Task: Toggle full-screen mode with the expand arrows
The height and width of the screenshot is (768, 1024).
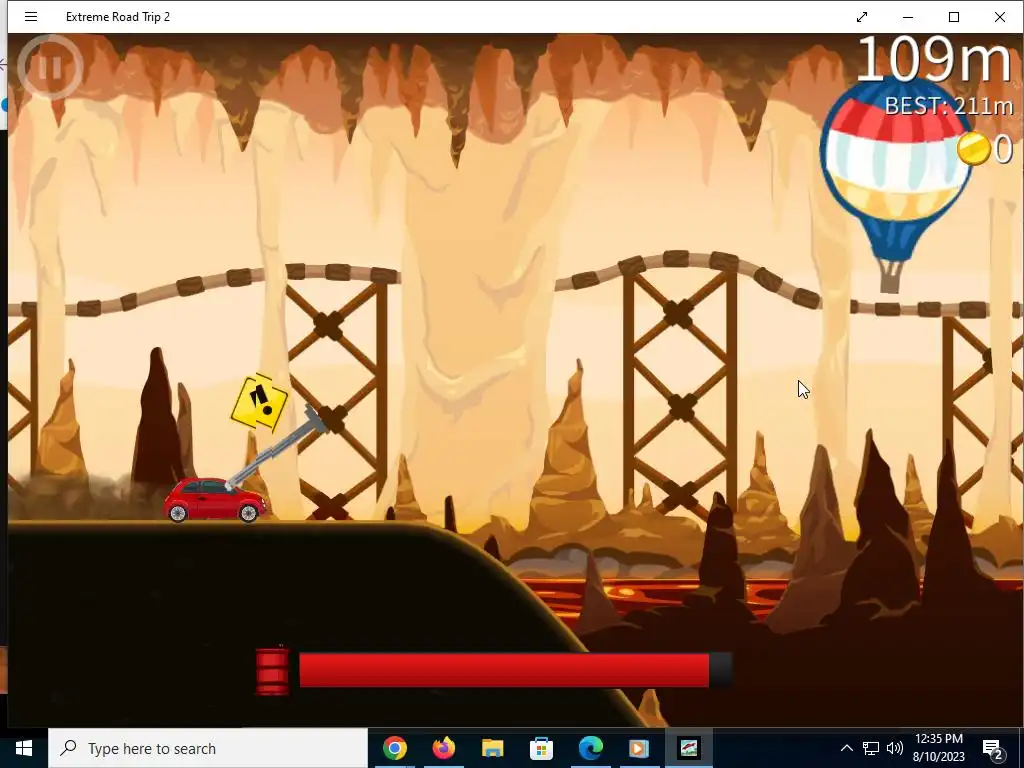Action: 862,17
